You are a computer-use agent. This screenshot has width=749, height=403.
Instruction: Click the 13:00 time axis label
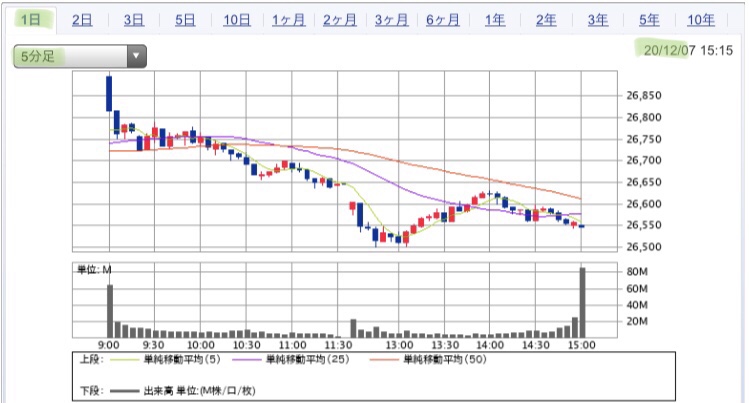click(399, 345)
